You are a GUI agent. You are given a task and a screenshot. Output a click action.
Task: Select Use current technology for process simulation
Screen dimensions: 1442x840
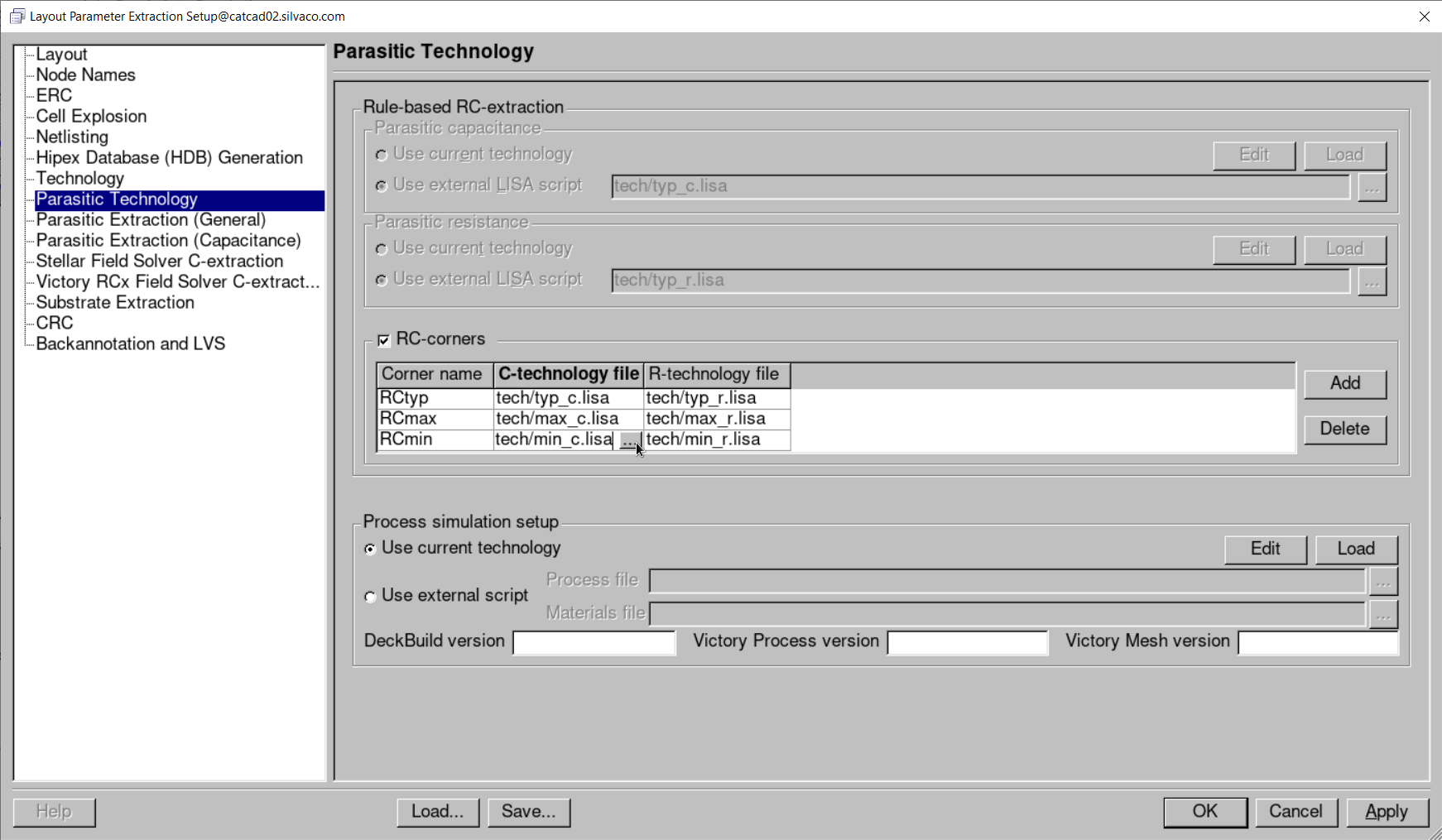click(371, 550)
